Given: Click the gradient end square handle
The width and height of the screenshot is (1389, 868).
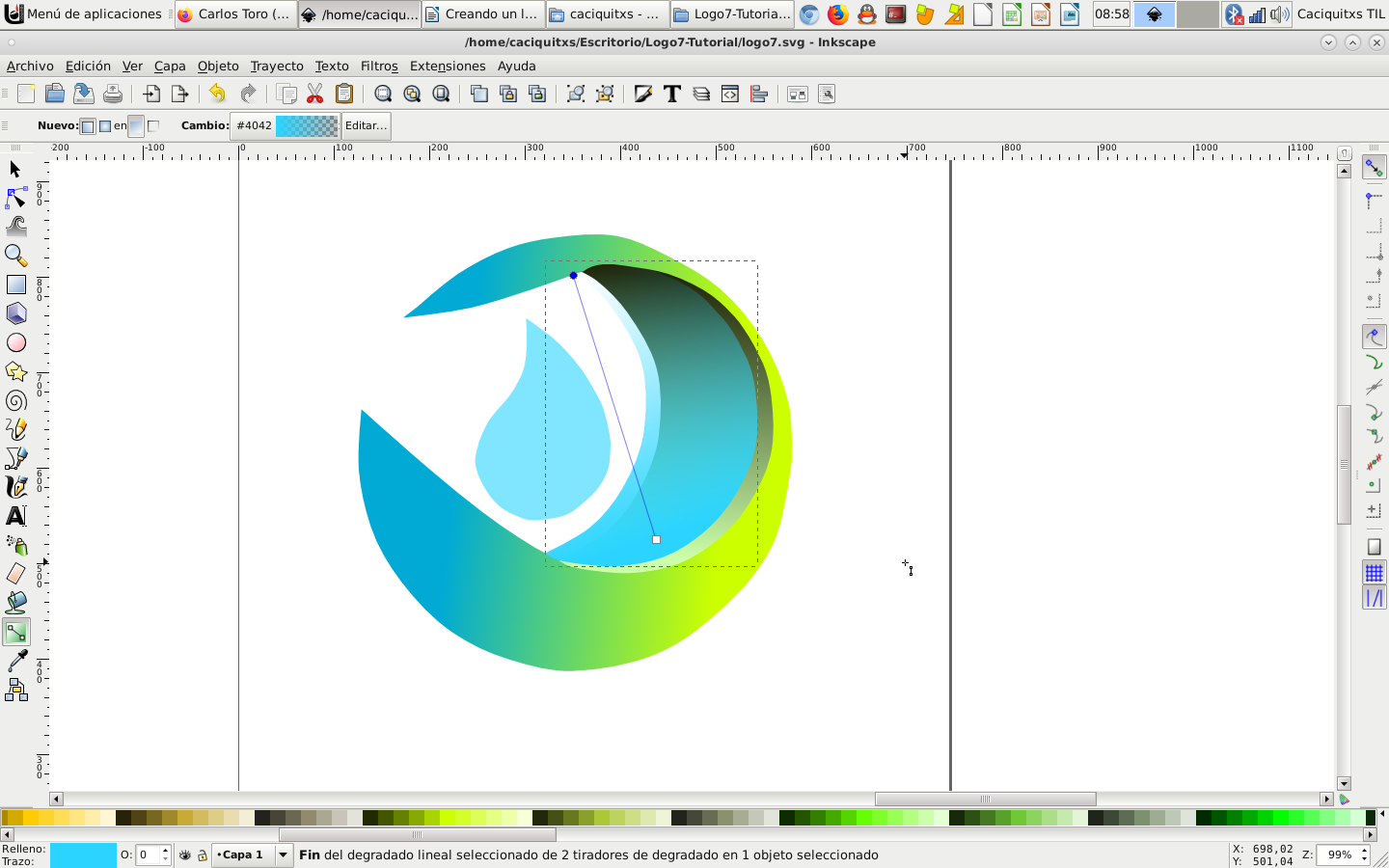Looking at the screenshot, I should tap(657, 539).
